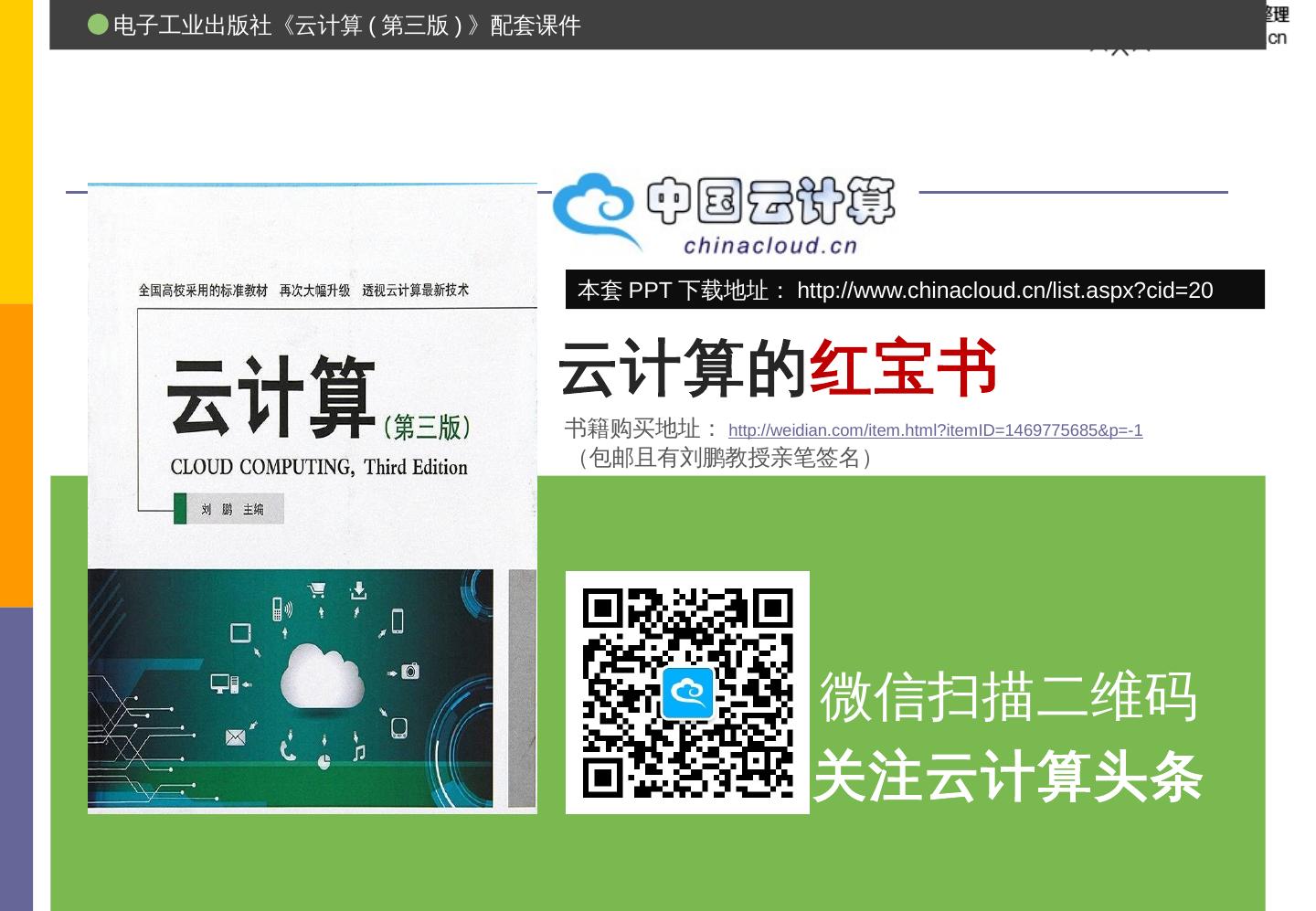Click the telephone handset icon on the book cover
This screenshot has height=911, width=1316.
pos(288,751)
